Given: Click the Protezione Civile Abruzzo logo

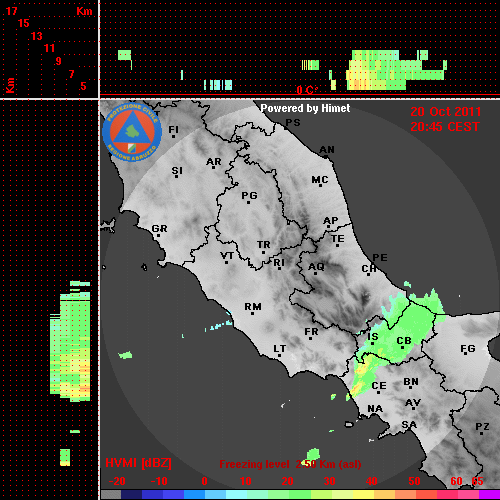Looking at the screenshot, I should pos(132,133).
